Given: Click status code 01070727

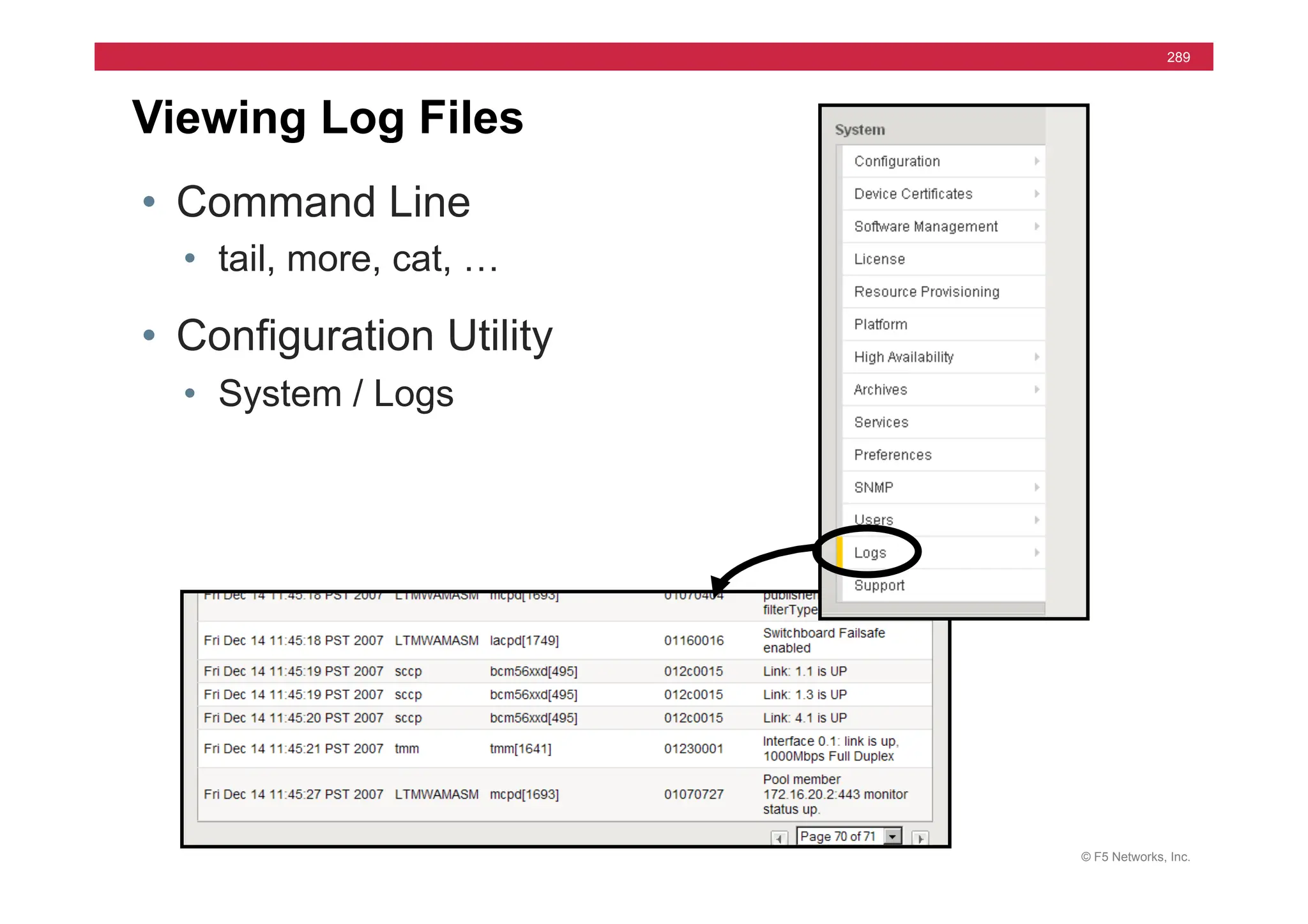Looking at the screenshot, I should [x=694, y=794].
